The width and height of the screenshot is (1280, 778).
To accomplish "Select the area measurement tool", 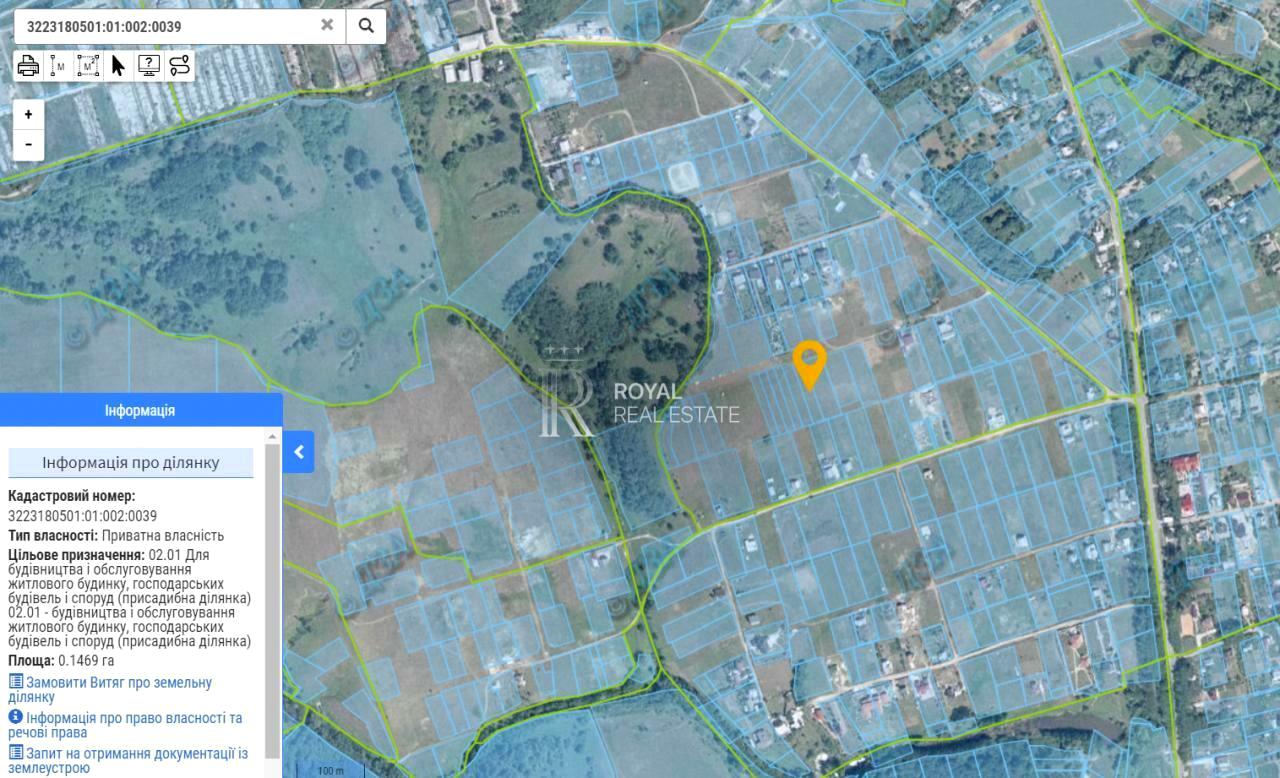I will 89,66.
